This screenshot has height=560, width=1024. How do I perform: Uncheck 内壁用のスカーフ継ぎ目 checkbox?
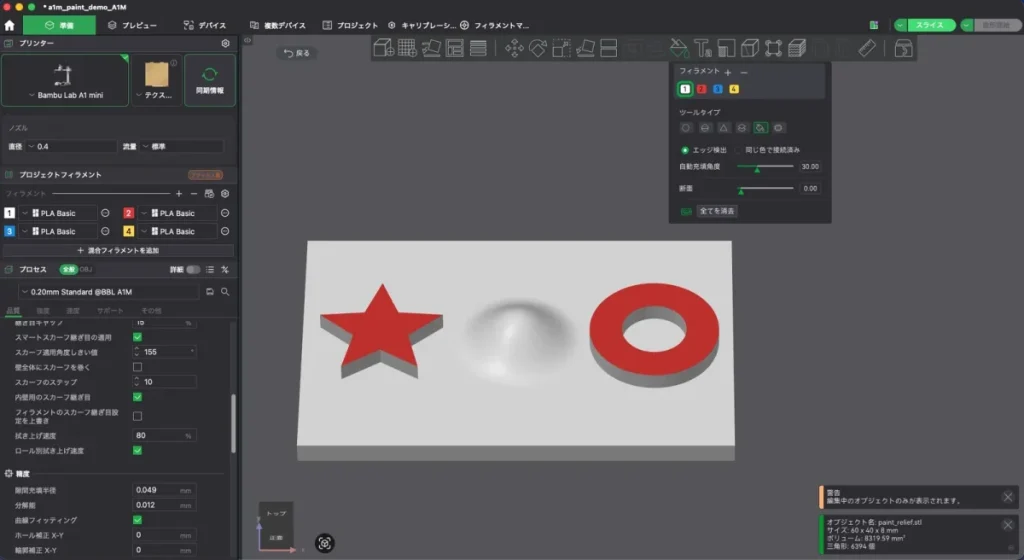pyautogui.click(x=137, y=397)
